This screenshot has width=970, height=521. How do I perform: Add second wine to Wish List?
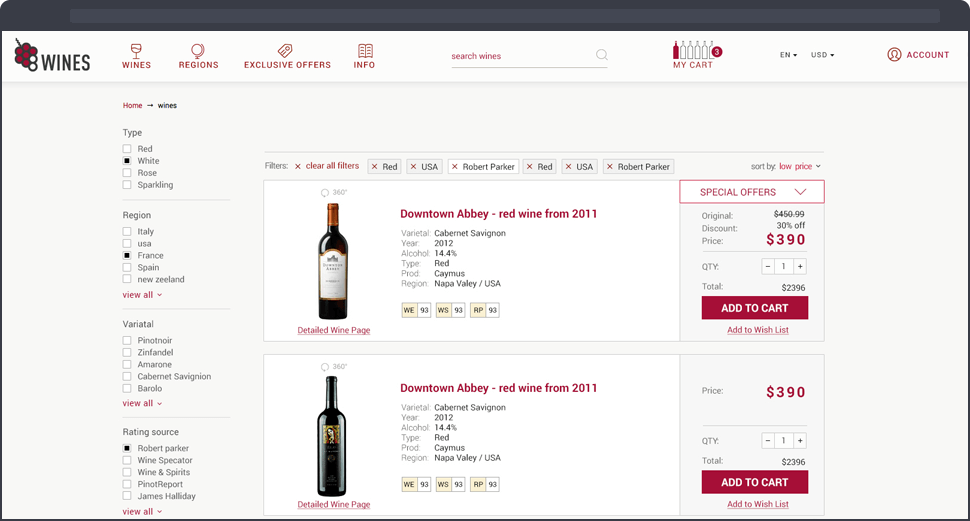pos(758,504)
